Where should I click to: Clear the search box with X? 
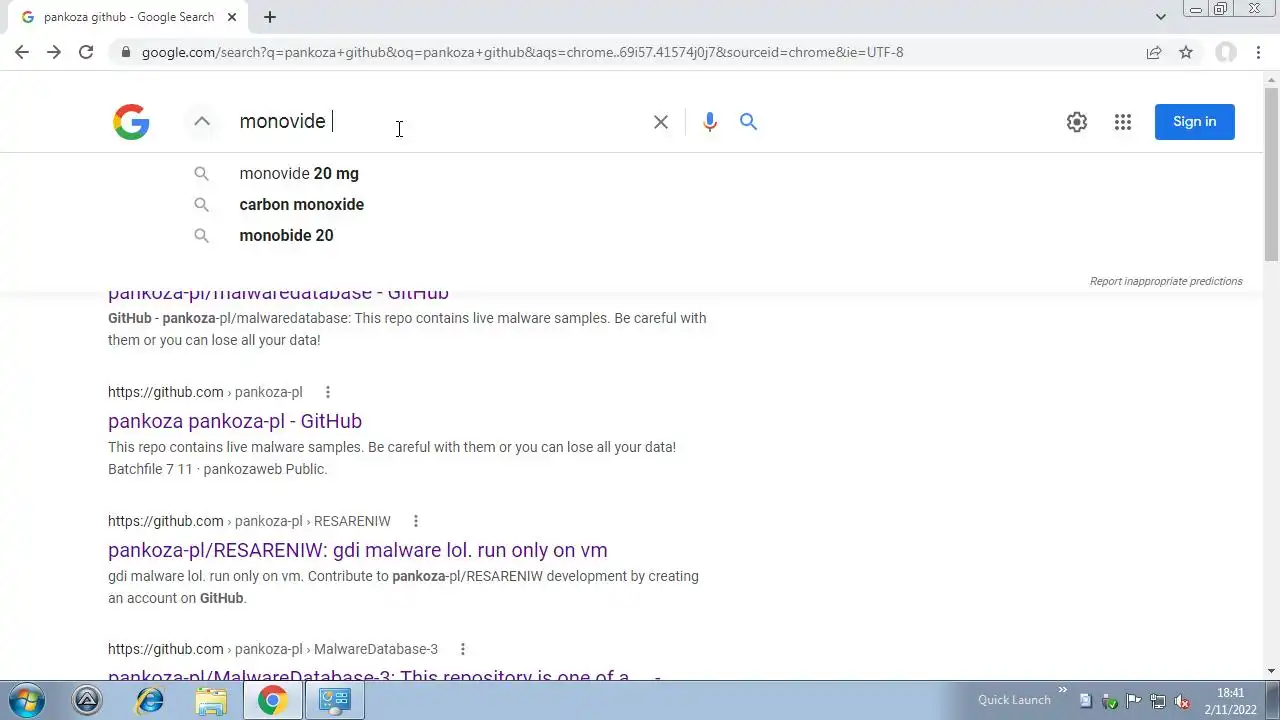point(661,122)
